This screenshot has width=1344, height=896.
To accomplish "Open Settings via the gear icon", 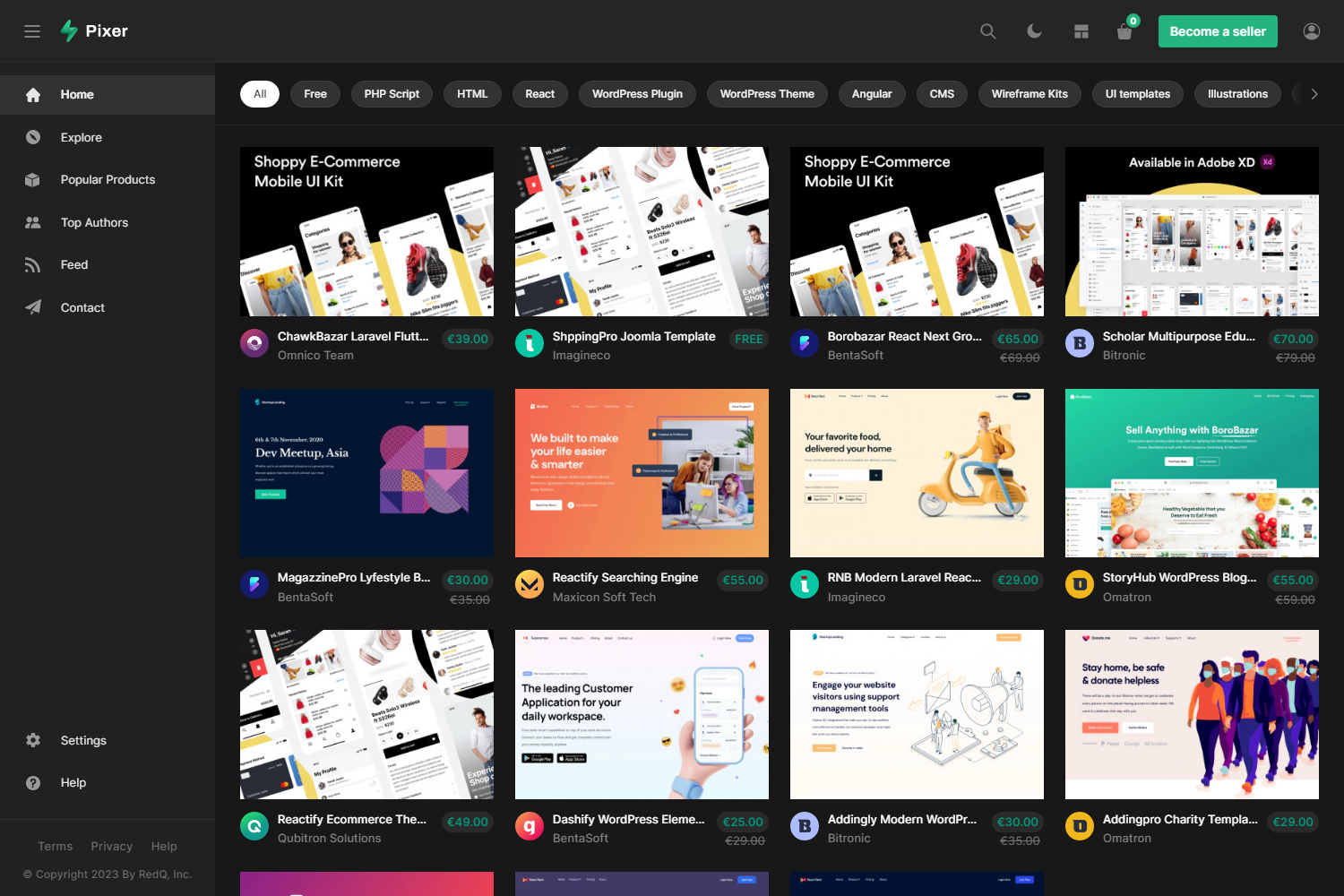I will point(32,740).
